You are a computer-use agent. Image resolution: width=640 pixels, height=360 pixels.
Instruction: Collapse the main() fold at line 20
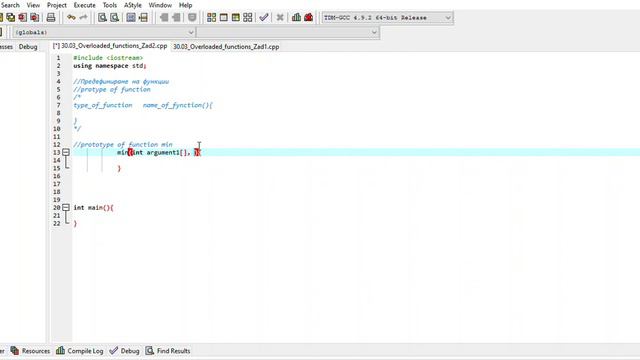click(x=66, y=207)
